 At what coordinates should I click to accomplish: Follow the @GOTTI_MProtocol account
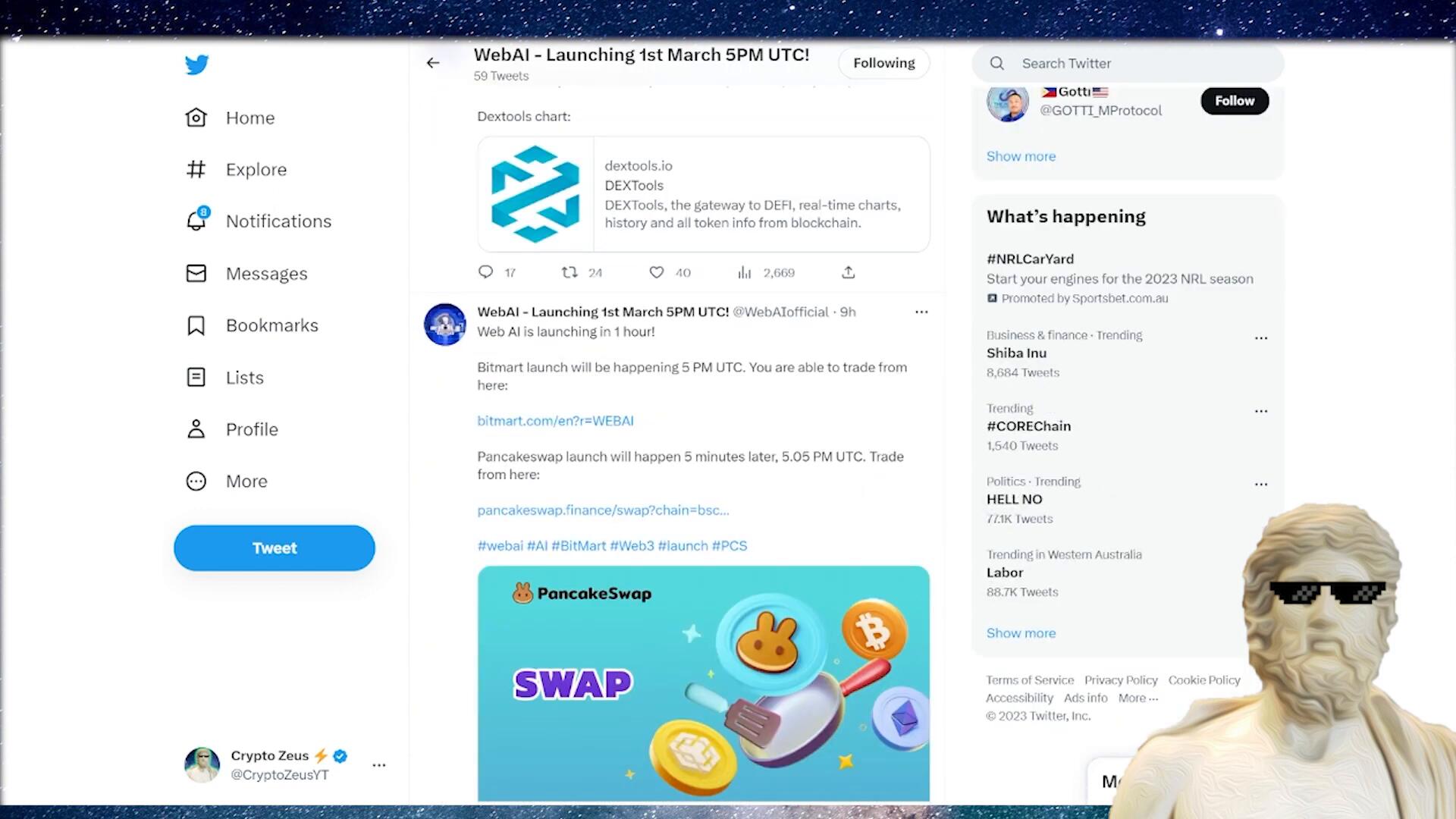(x=1234, y=101)
